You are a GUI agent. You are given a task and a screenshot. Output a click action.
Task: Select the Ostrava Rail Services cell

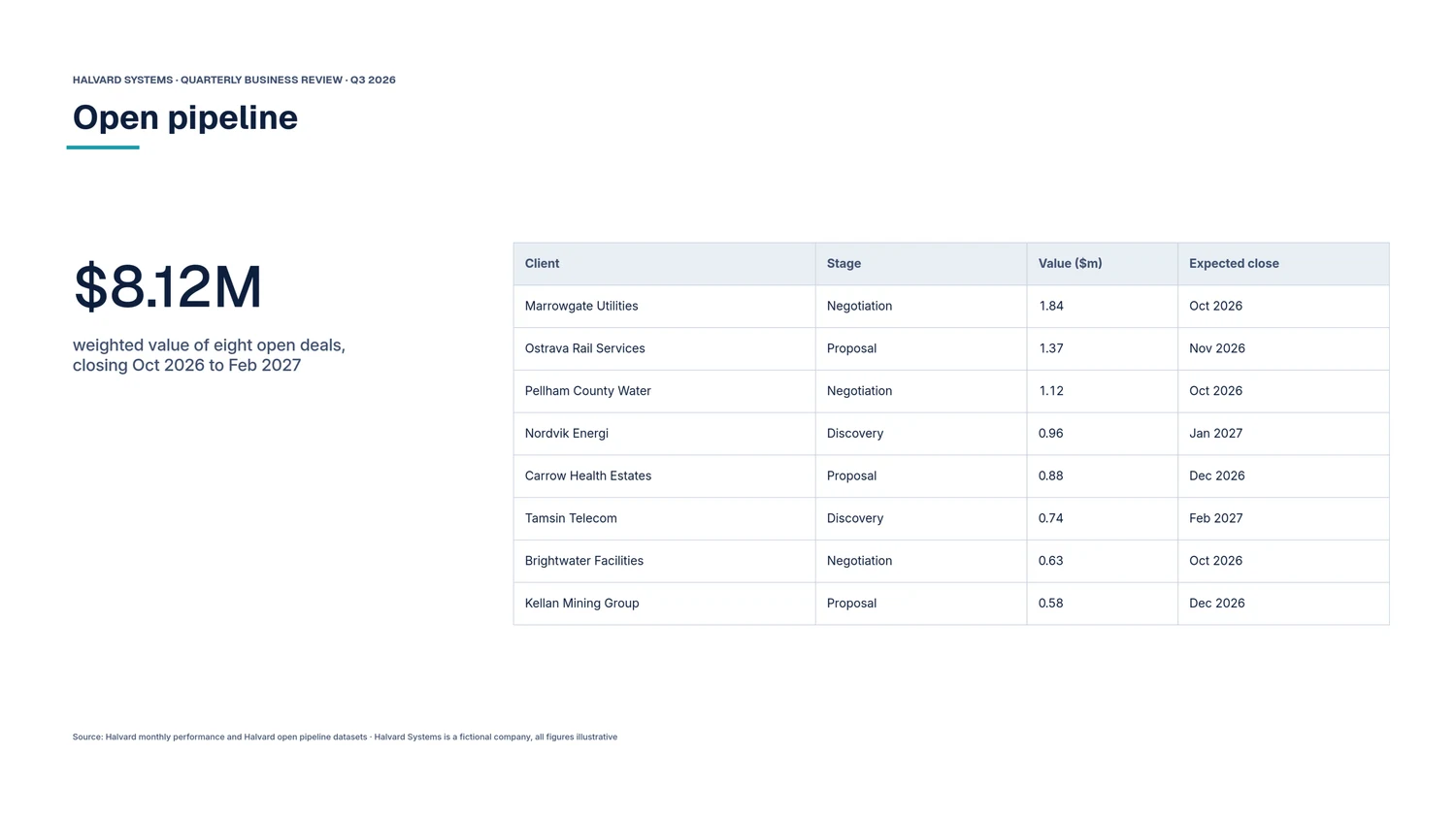(664, 349)
